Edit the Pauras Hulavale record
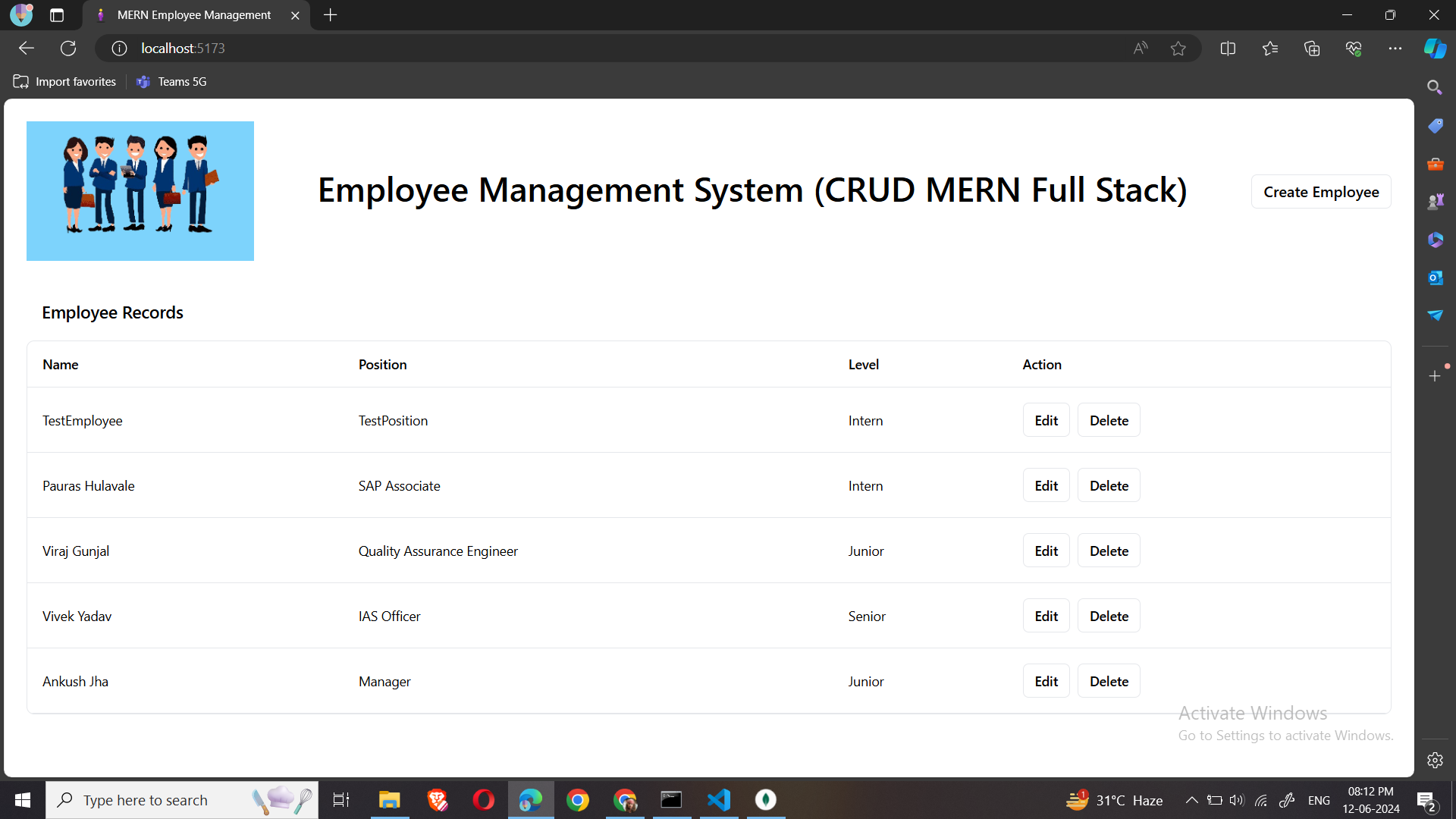 [x=1046, y=485]
